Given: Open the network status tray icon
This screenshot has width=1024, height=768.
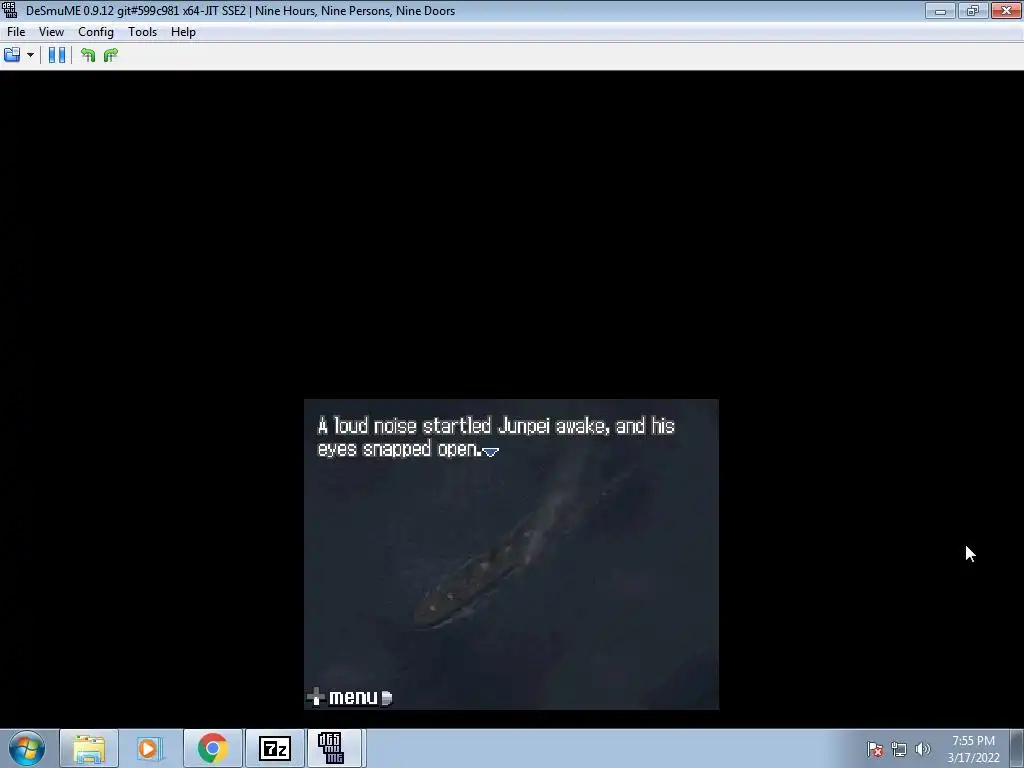Looking at the screenshot, I should (899, 749).
